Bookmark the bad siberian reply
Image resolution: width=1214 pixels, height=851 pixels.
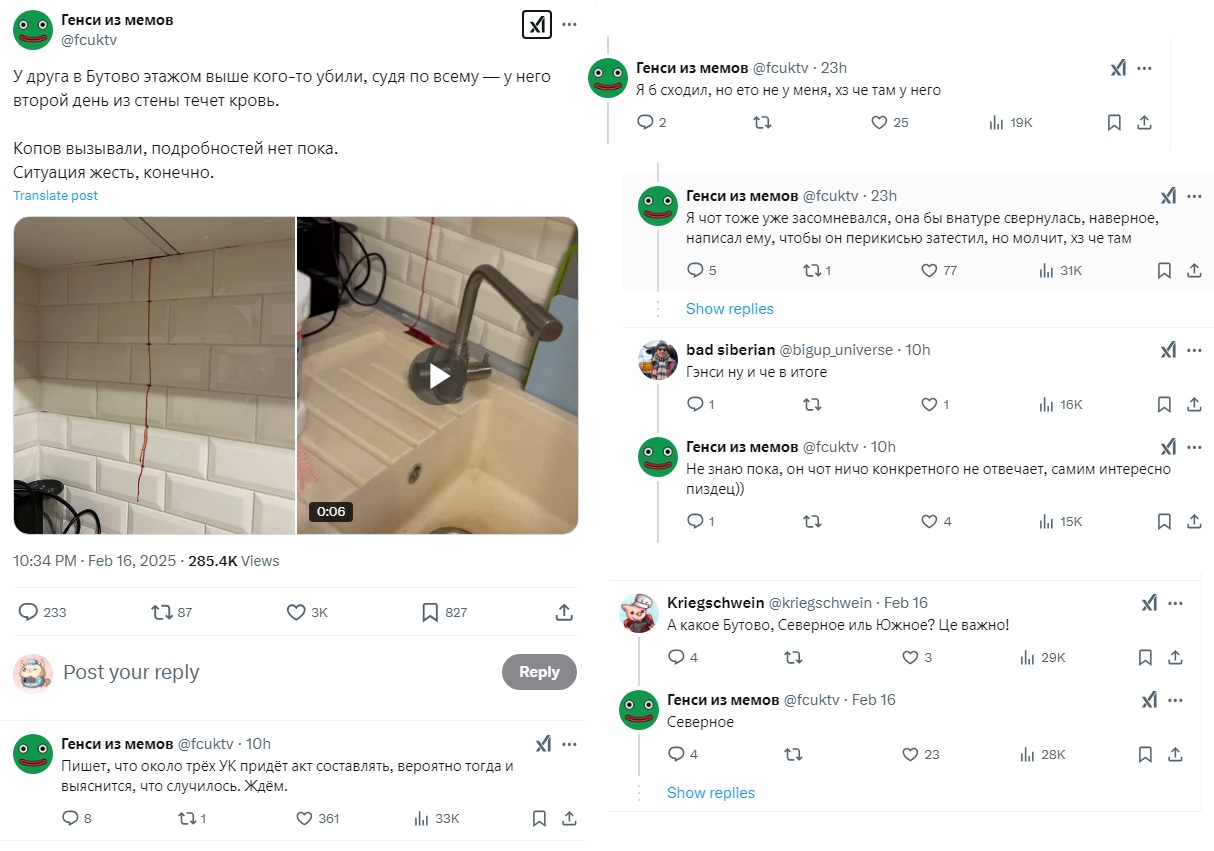coord(1164,405)
